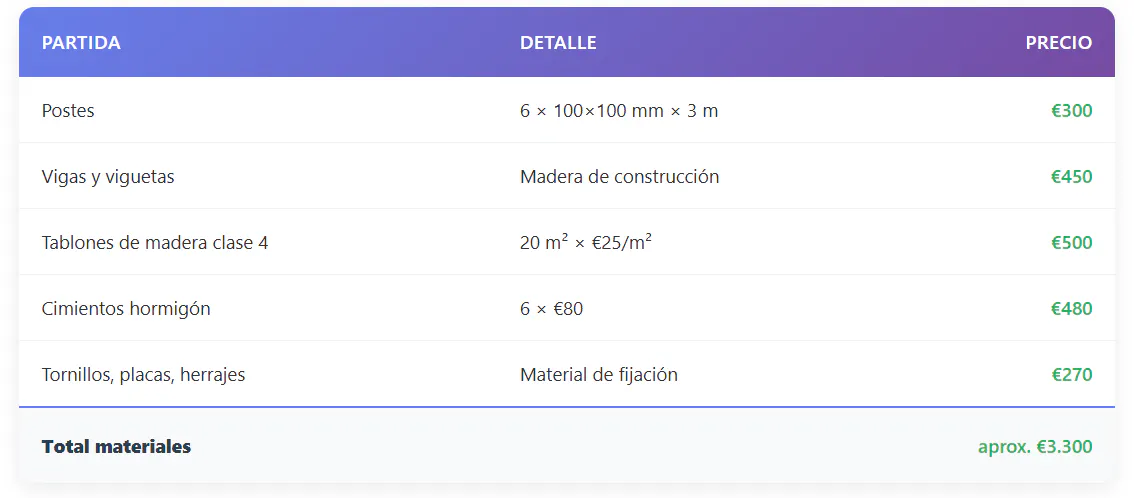
Task: Click the Madera de construcción detail
Action: pos(619,177)
